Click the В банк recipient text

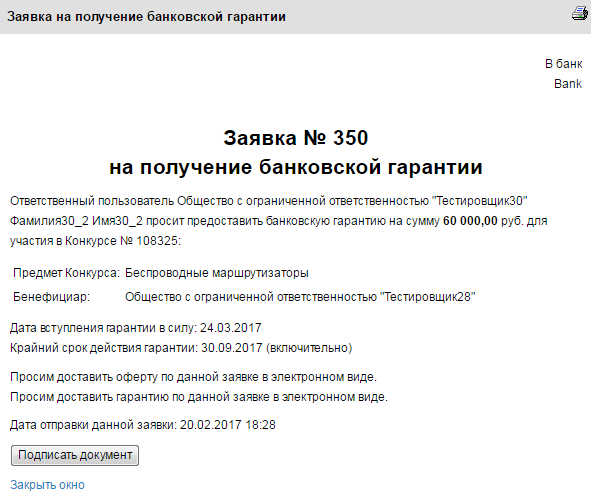(x=563, y=64)
